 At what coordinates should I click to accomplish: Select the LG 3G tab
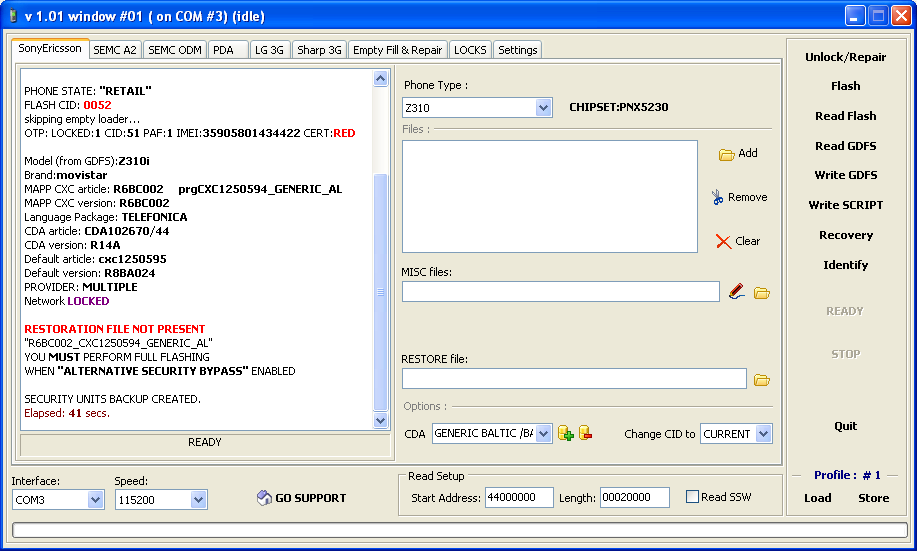click(x=269, y=50)
